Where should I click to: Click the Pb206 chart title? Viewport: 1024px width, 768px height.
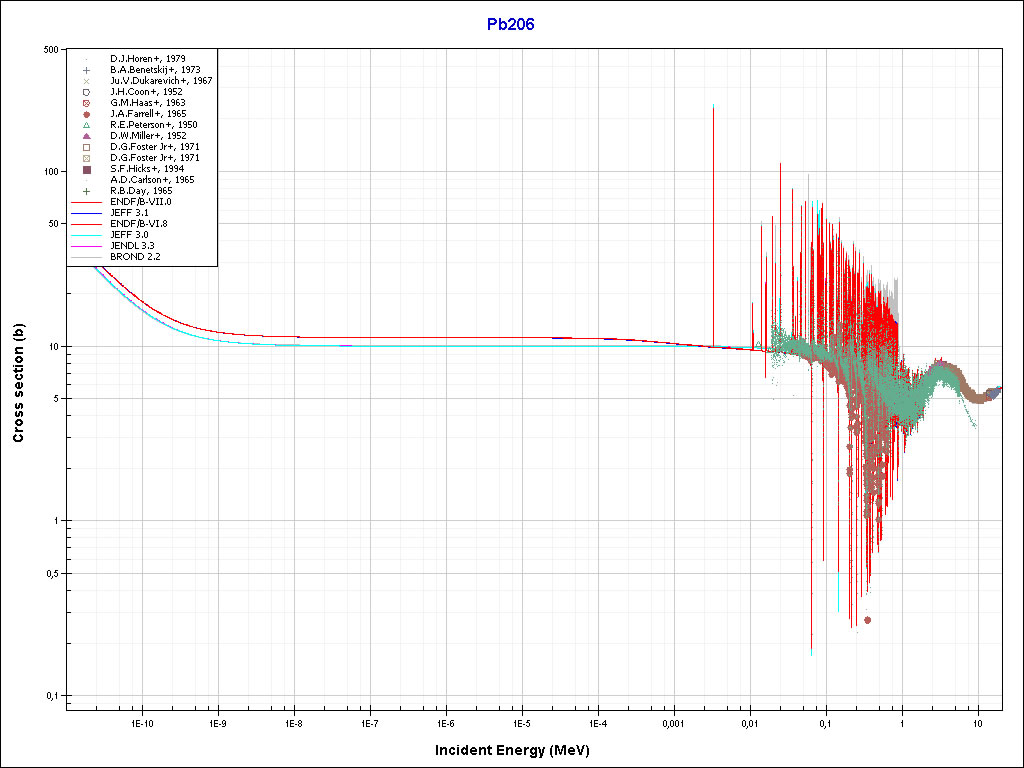(x=511, y=25)
